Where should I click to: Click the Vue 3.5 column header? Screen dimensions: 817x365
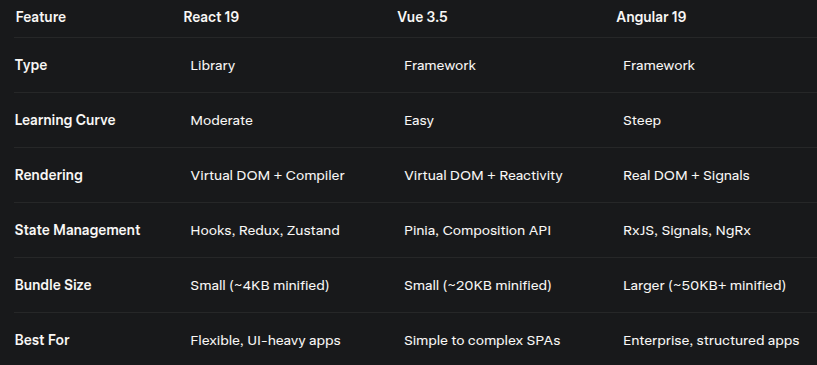pos(422,17)
